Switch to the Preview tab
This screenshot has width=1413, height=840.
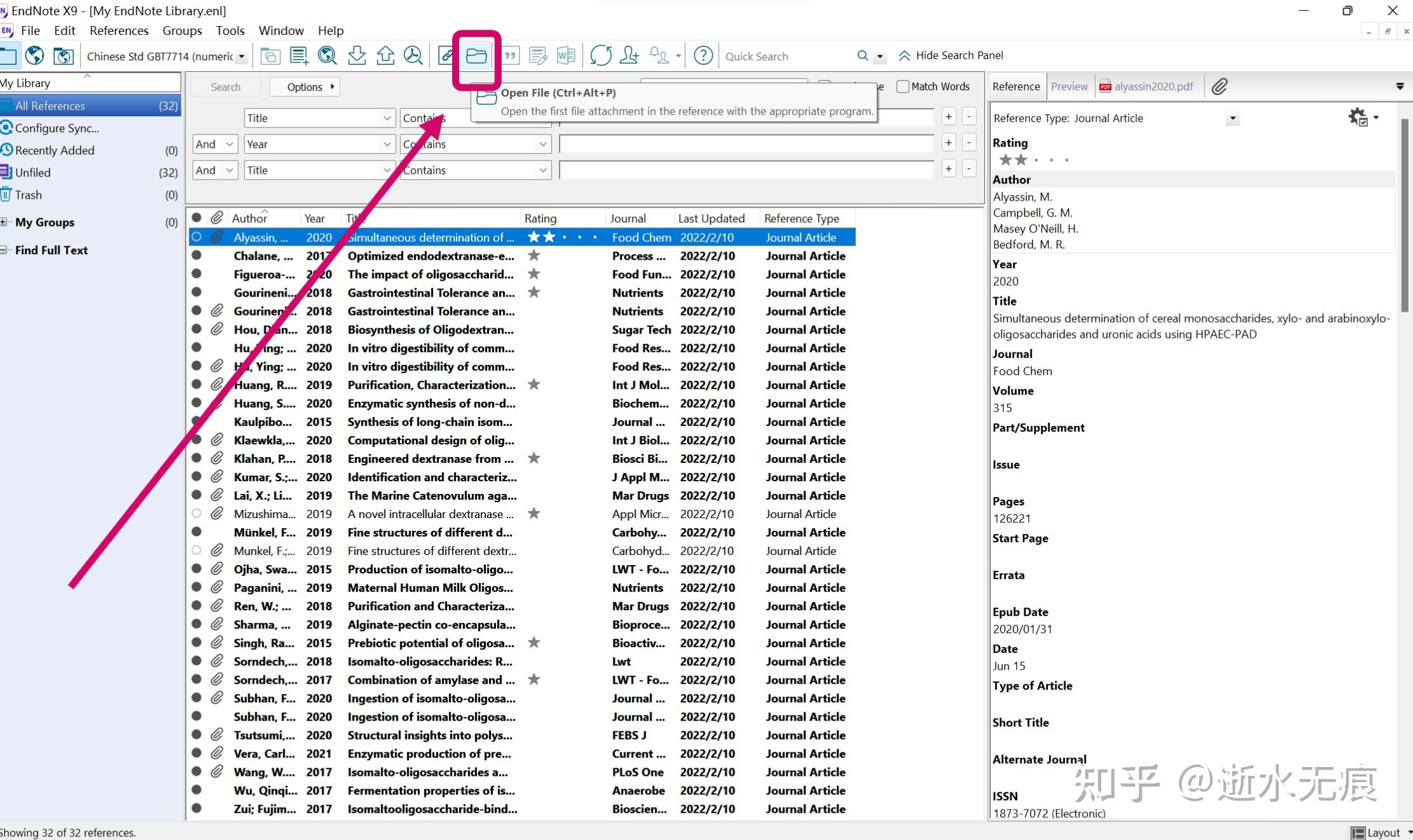coord(1069,86)
